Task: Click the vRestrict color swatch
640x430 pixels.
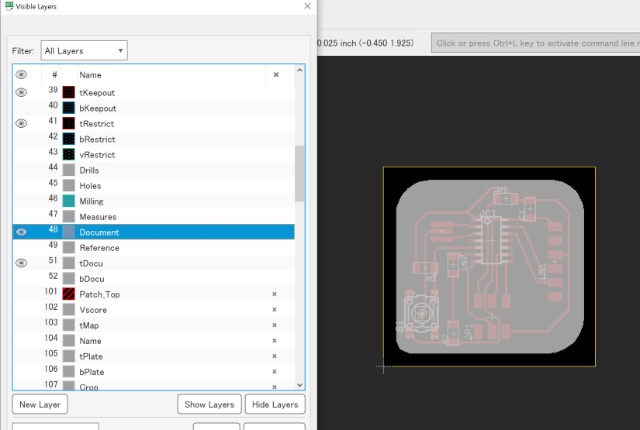Action: [69, 155]
